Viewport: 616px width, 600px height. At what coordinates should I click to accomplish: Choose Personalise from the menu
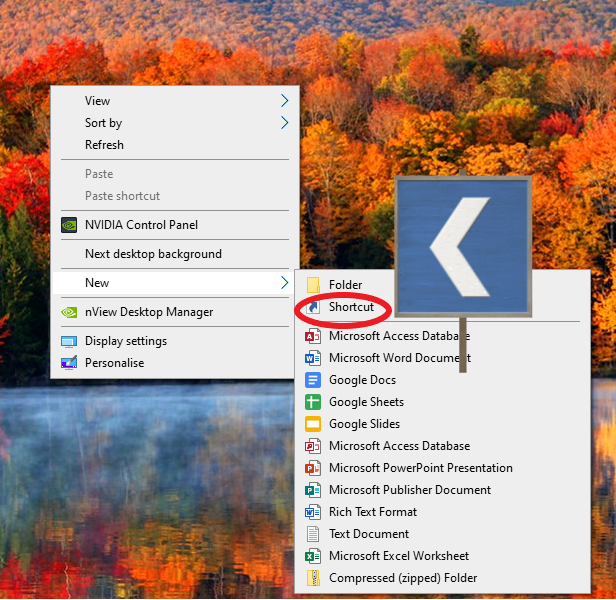point(175,363)
